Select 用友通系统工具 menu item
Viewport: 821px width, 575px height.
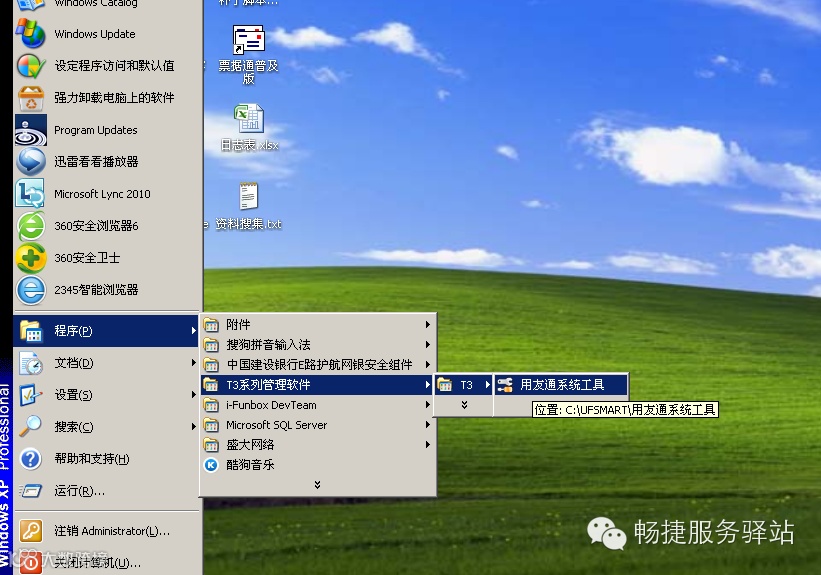click(x=560, y=385)
